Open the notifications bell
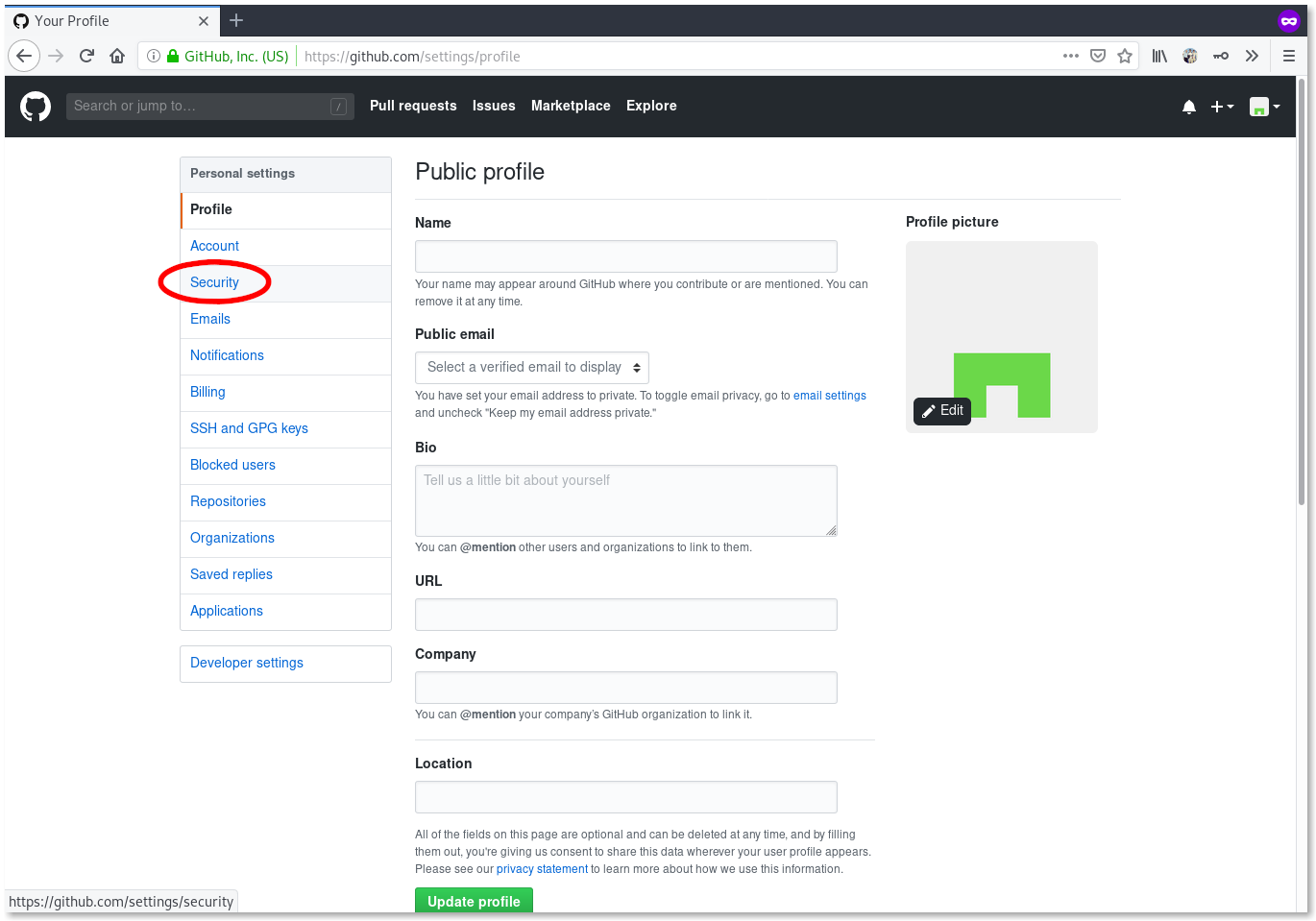1316x921 pixels. 1189,107
